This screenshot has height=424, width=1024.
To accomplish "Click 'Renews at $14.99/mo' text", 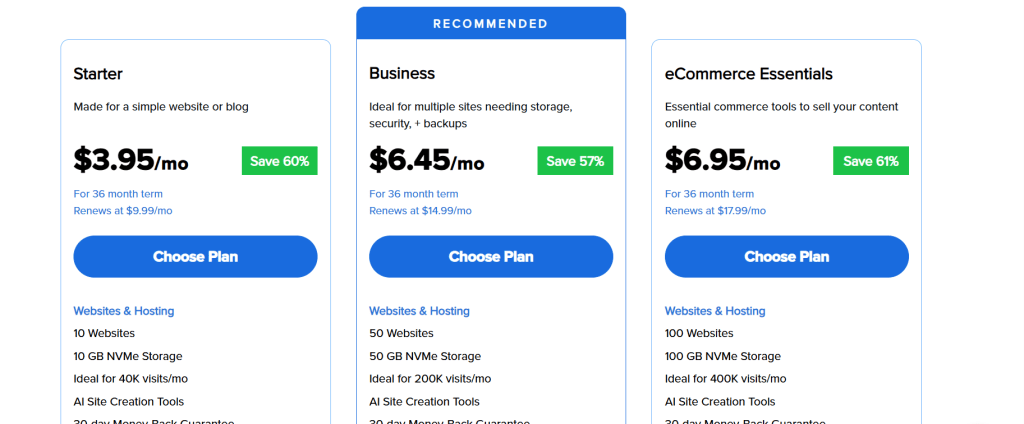I will [x=420, y=211].
